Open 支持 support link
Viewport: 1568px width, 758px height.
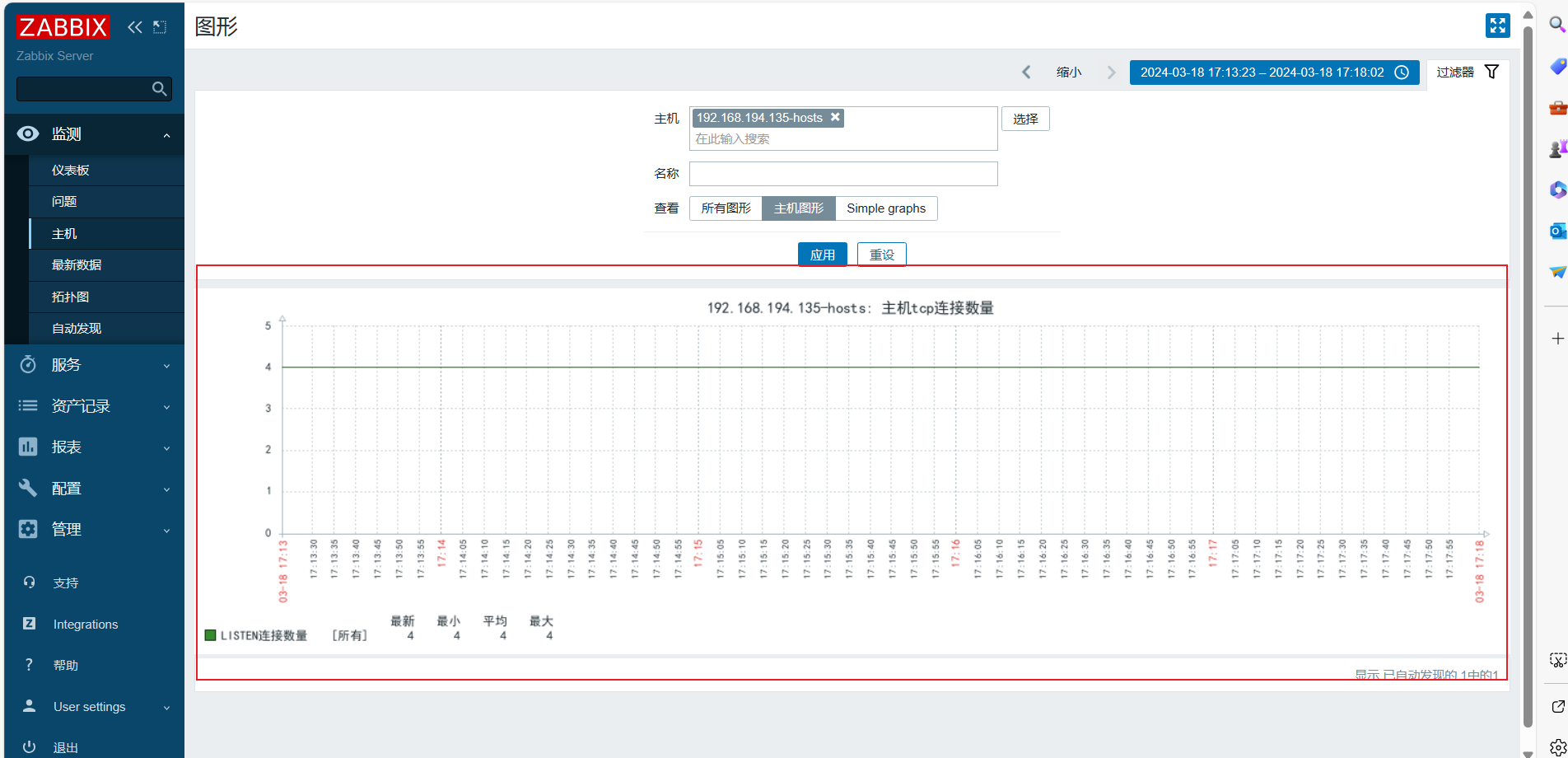(94, 583)
